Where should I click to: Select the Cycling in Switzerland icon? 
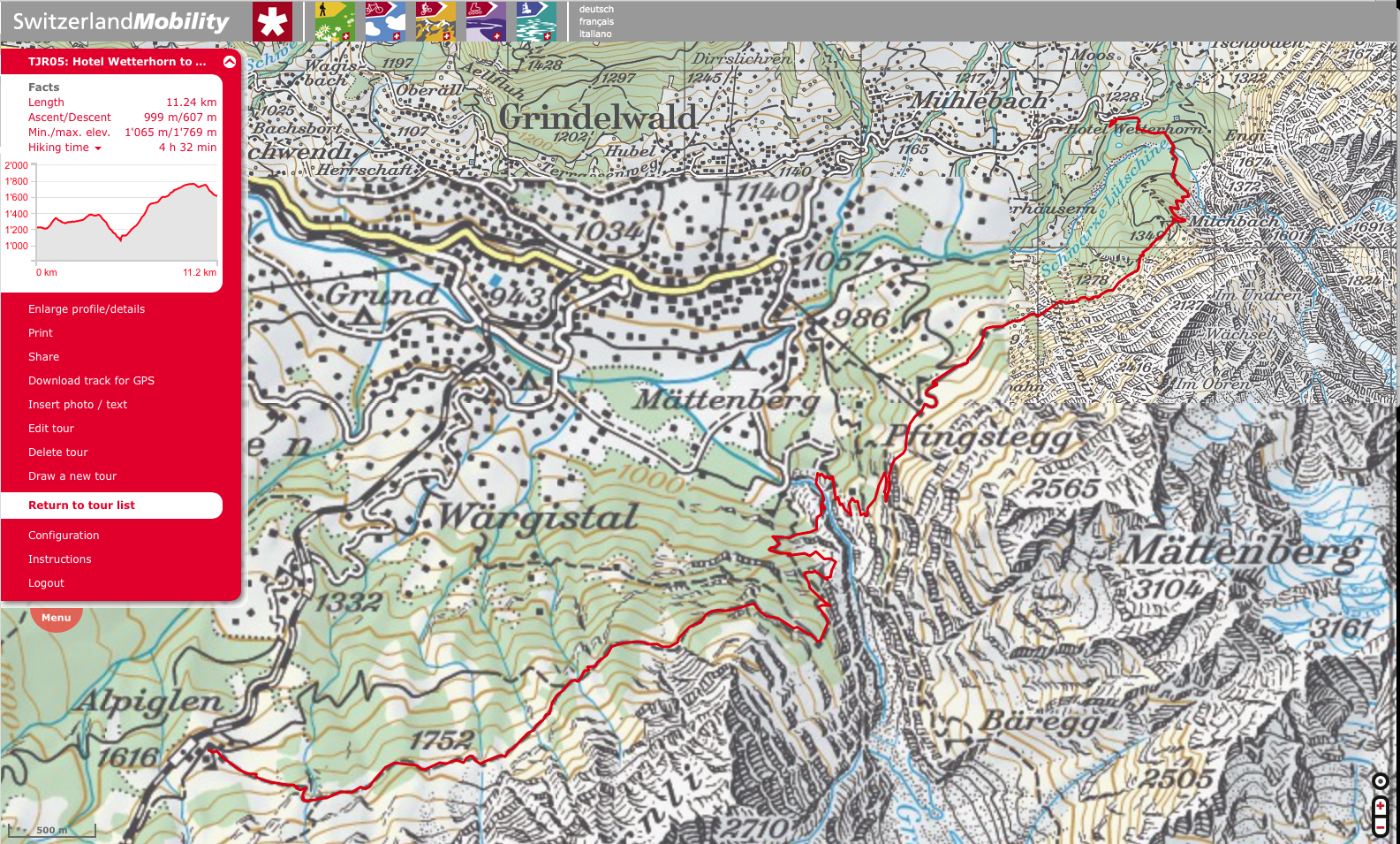[385, 22]
